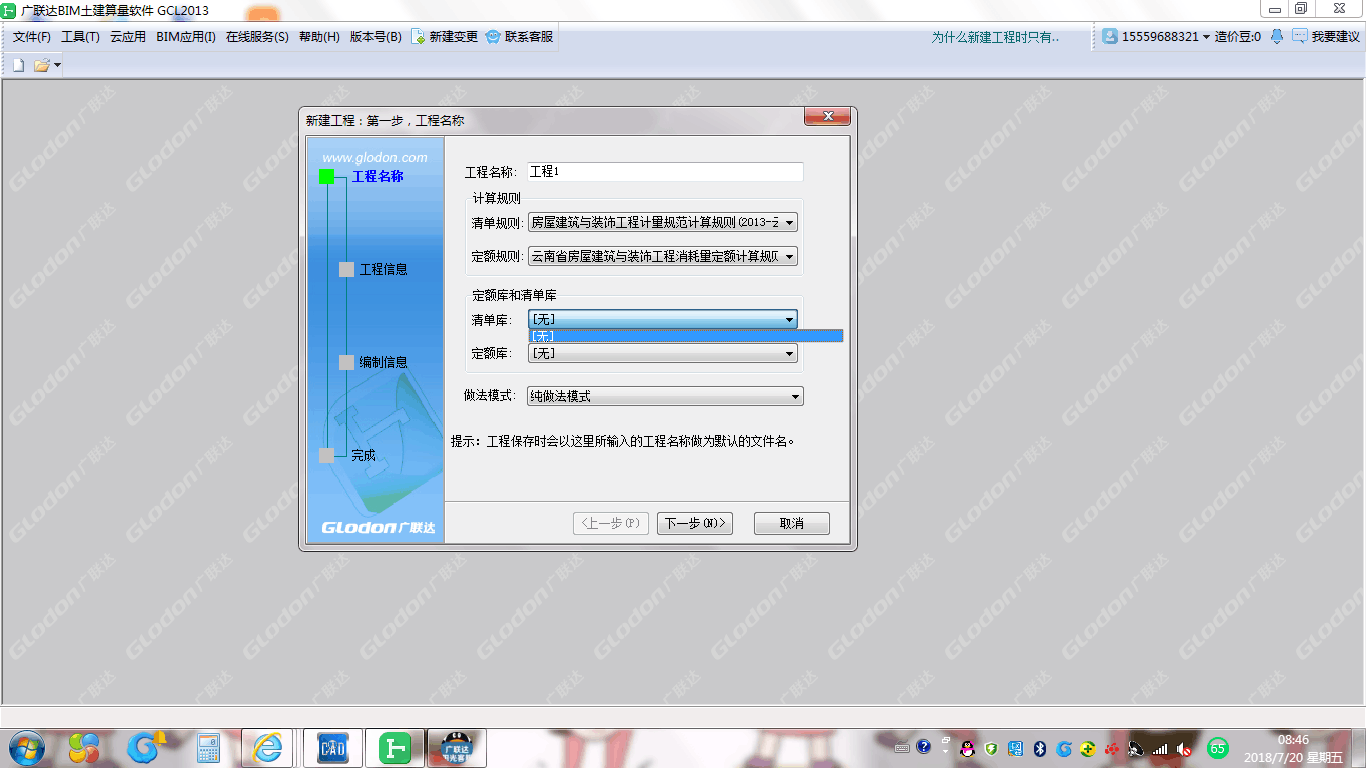Expand the open folder arrow dropdown
1366x768 pixels.
[57, 65]
